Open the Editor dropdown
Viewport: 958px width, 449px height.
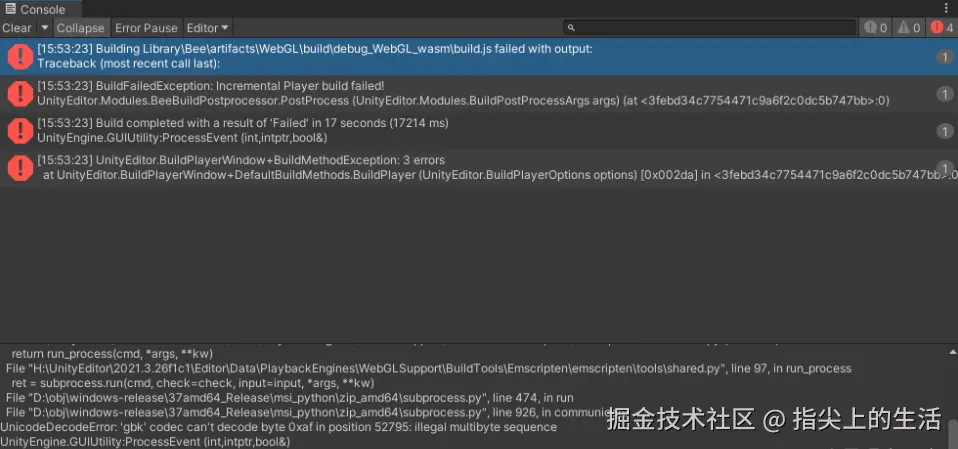[208, 28]
